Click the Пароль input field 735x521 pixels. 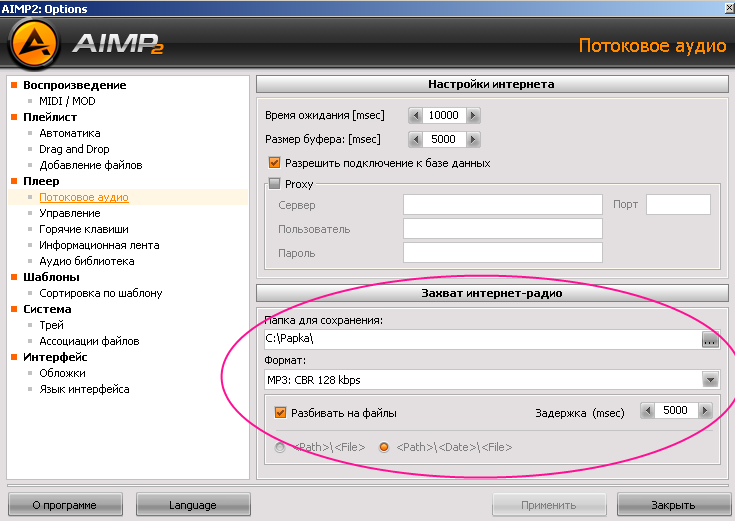(x=502, y=253)
